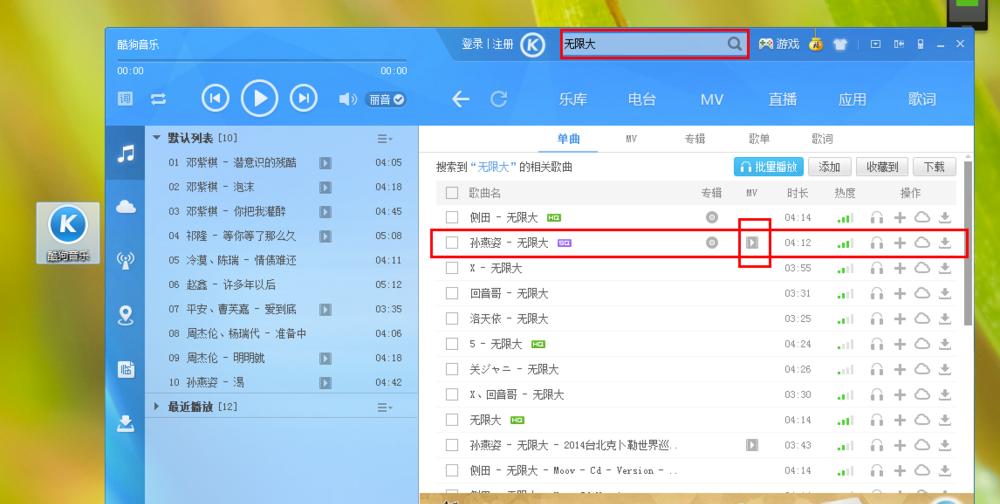Click the 下载 download button
The image size is (1000, 504).
(x=934, y=167)
